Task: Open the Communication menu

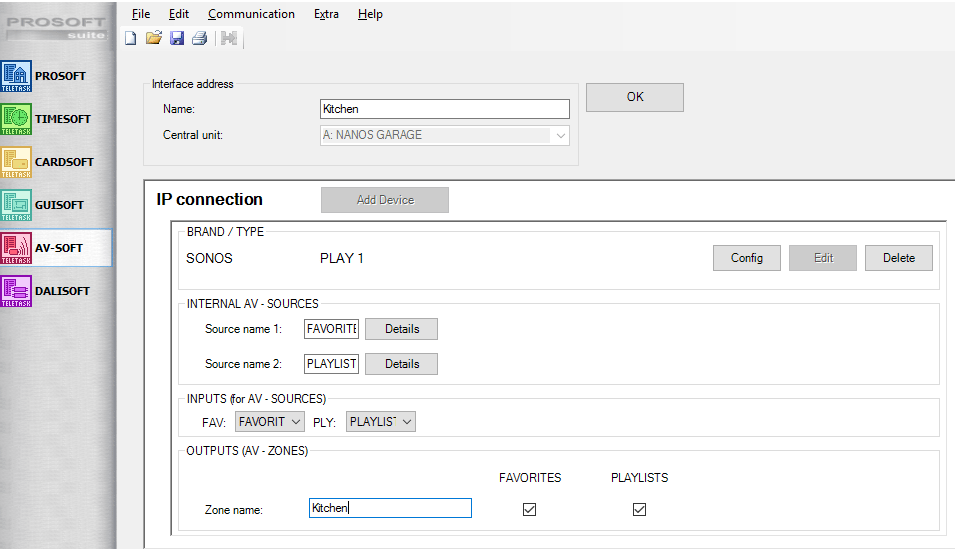Action: coord(251,14)
